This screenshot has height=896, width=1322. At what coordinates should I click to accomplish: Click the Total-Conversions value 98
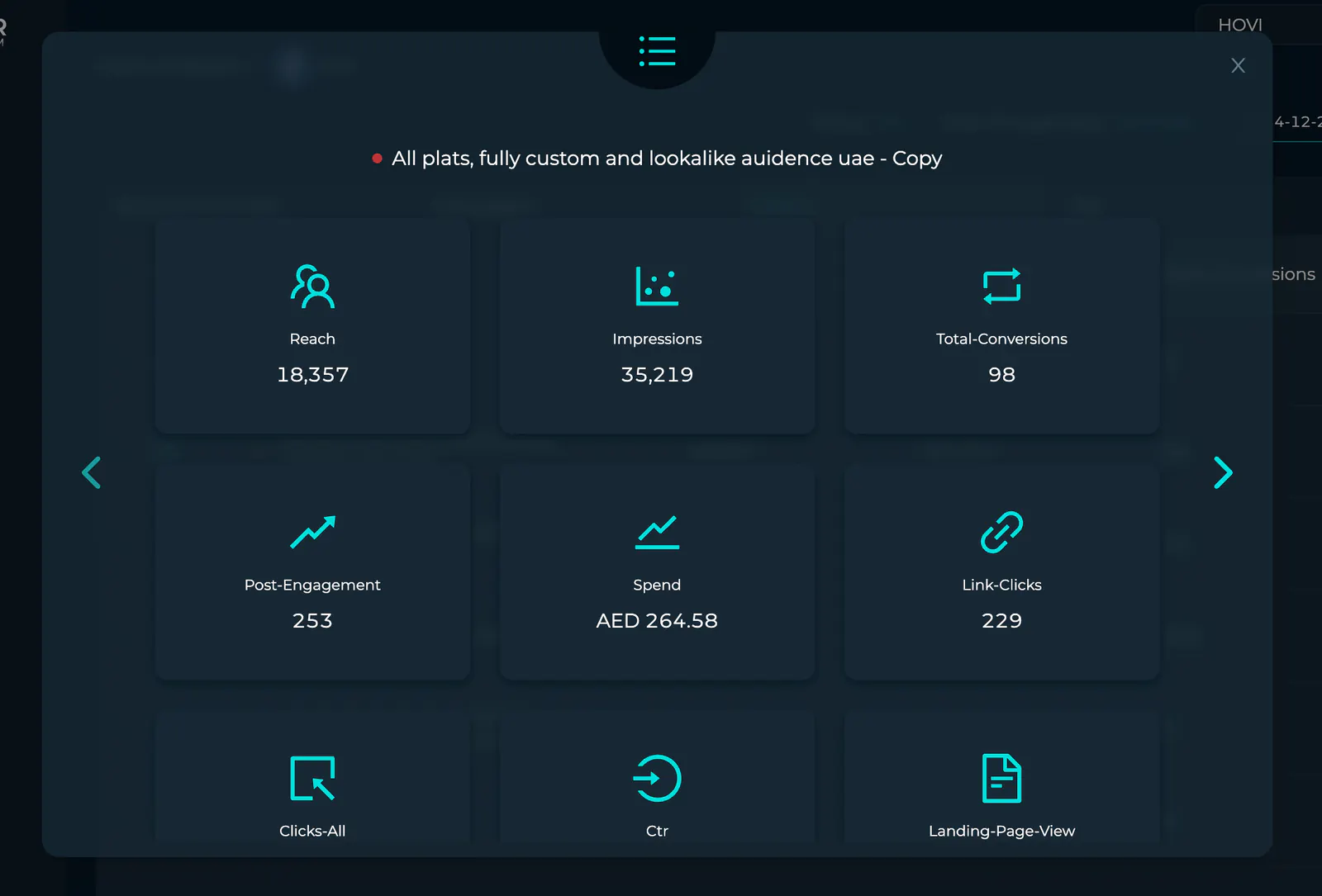click(1001, 375)
